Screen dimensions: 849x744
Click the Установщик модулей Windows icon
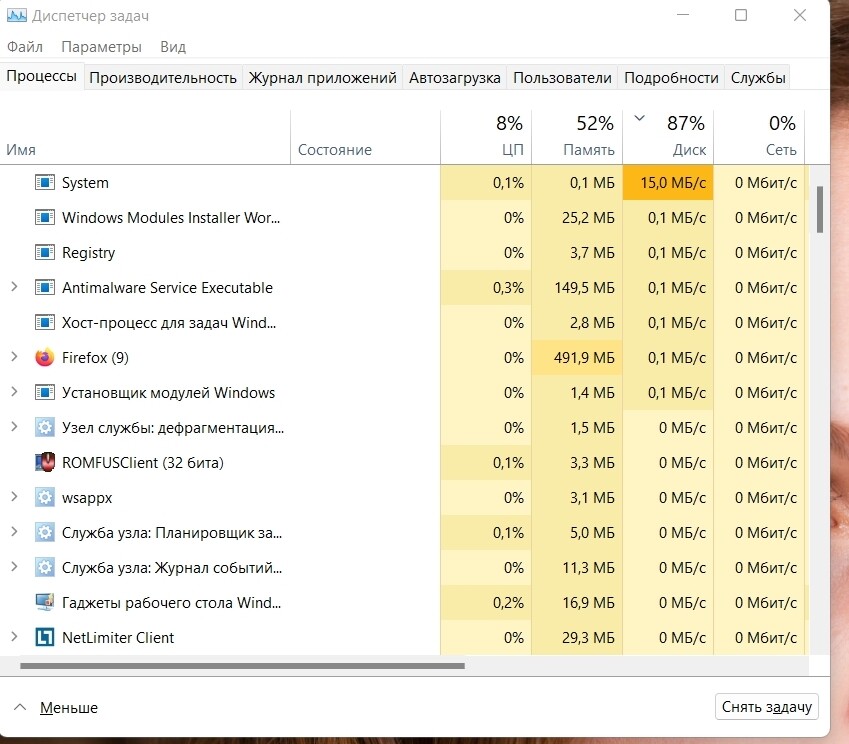click(44, 393)
